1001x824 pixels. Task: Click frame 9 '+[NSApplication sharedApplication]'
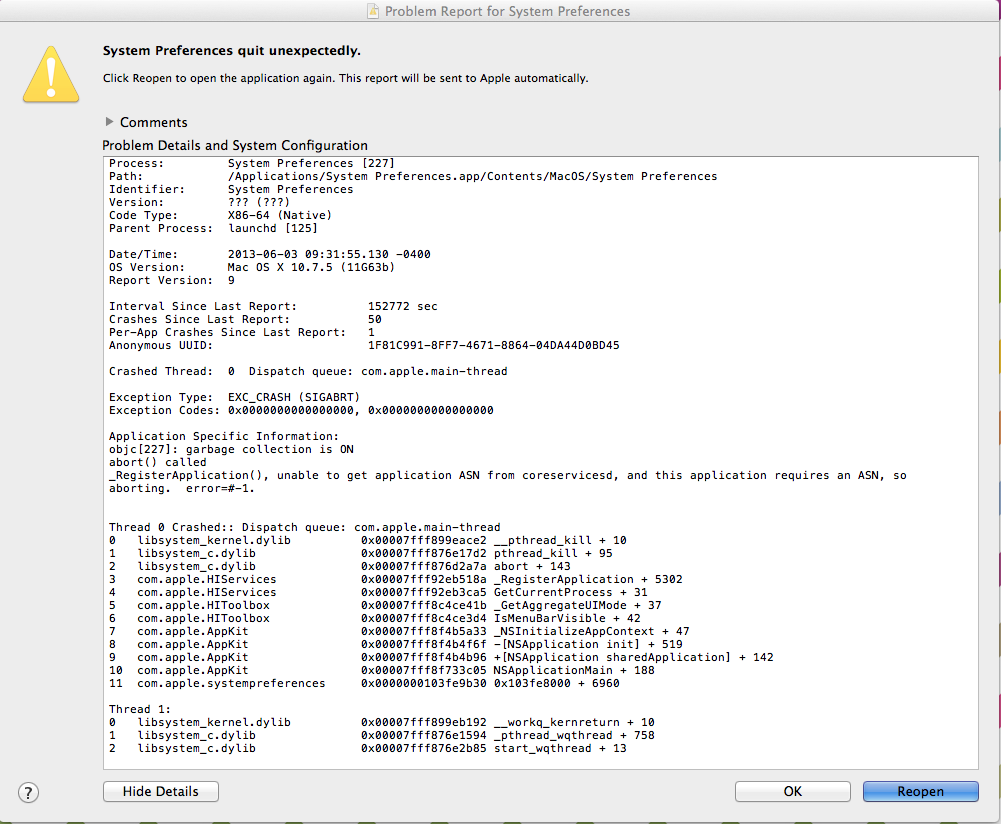441,657
